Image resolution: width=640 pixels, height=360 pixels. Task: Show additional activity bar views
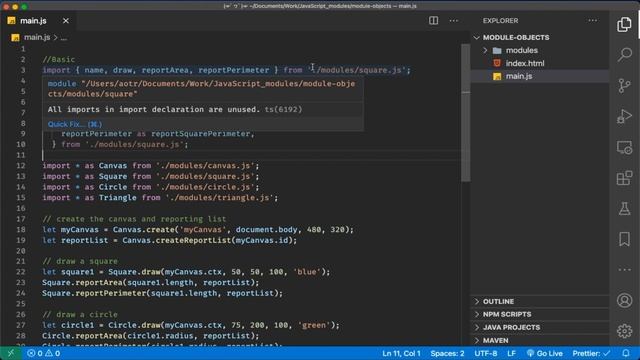tap(624, 270)
